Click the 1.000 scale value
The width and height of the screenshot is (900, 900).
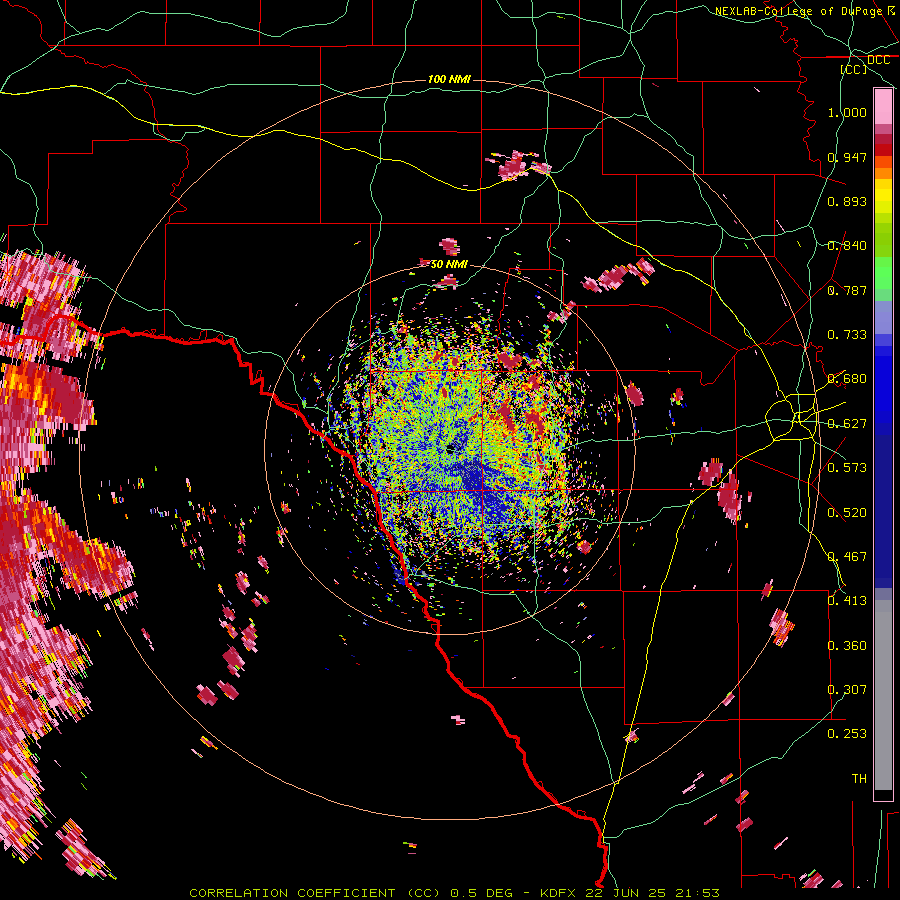click(x=847, y=112)
